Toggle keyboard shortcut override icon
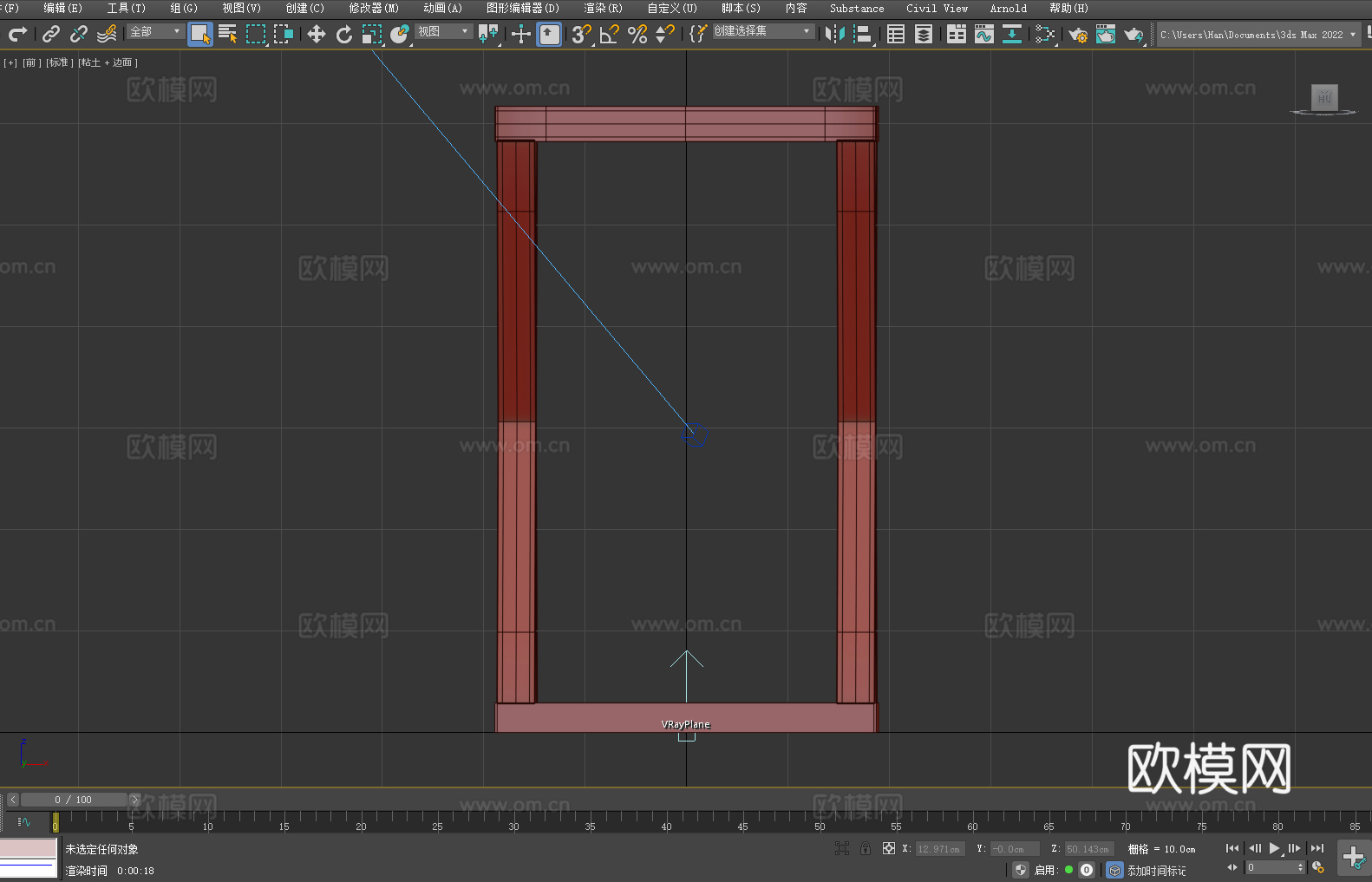The width and height of the screenshot is (1372, 882). [549, 34]
